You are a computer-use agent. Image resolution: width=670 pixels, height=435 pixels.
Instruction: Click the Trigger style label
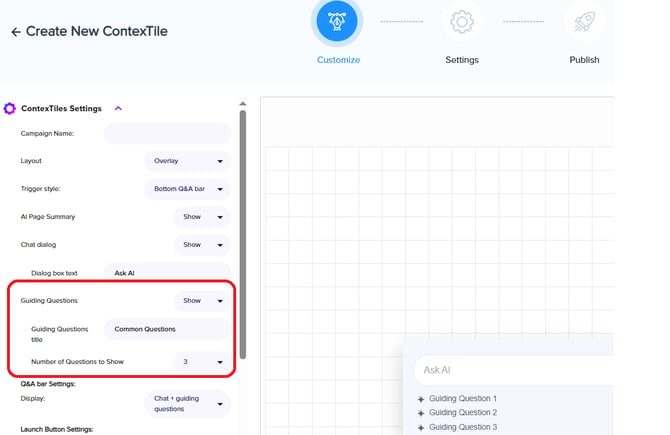(x=40, y=189)
